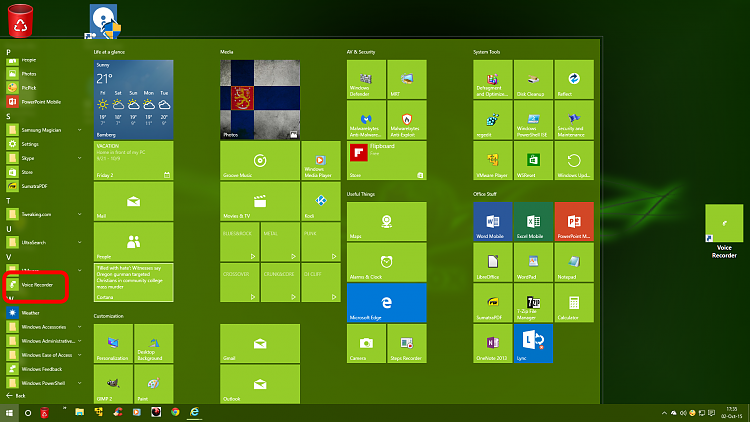Open the Outlook tile
This screenshot has height=422, width=750.
point(260,384)
